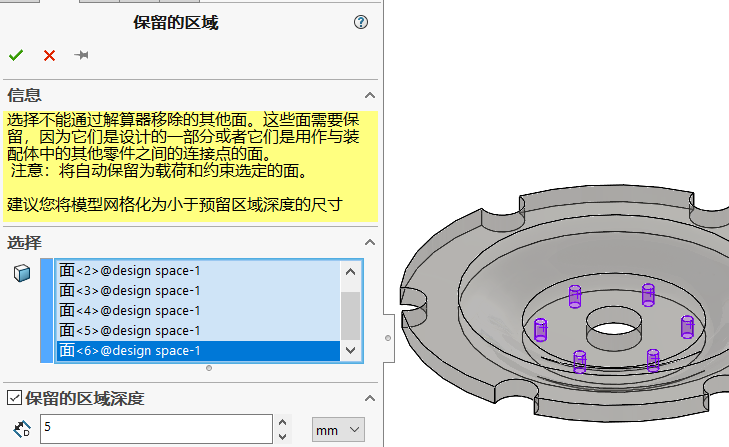Select the center hole of the model

click(x=614, y=329)
